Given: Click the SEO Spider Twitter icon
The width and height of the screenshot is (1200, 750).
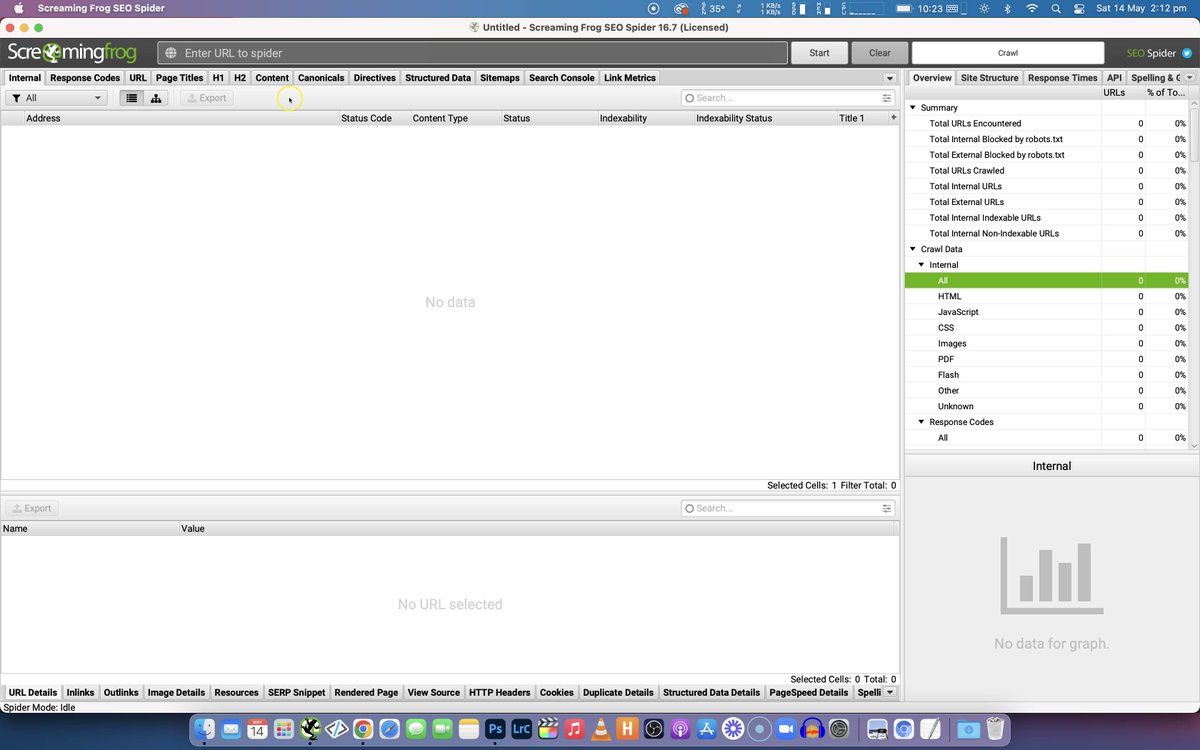Looking at the screenshot, I should pos(1187,53).
